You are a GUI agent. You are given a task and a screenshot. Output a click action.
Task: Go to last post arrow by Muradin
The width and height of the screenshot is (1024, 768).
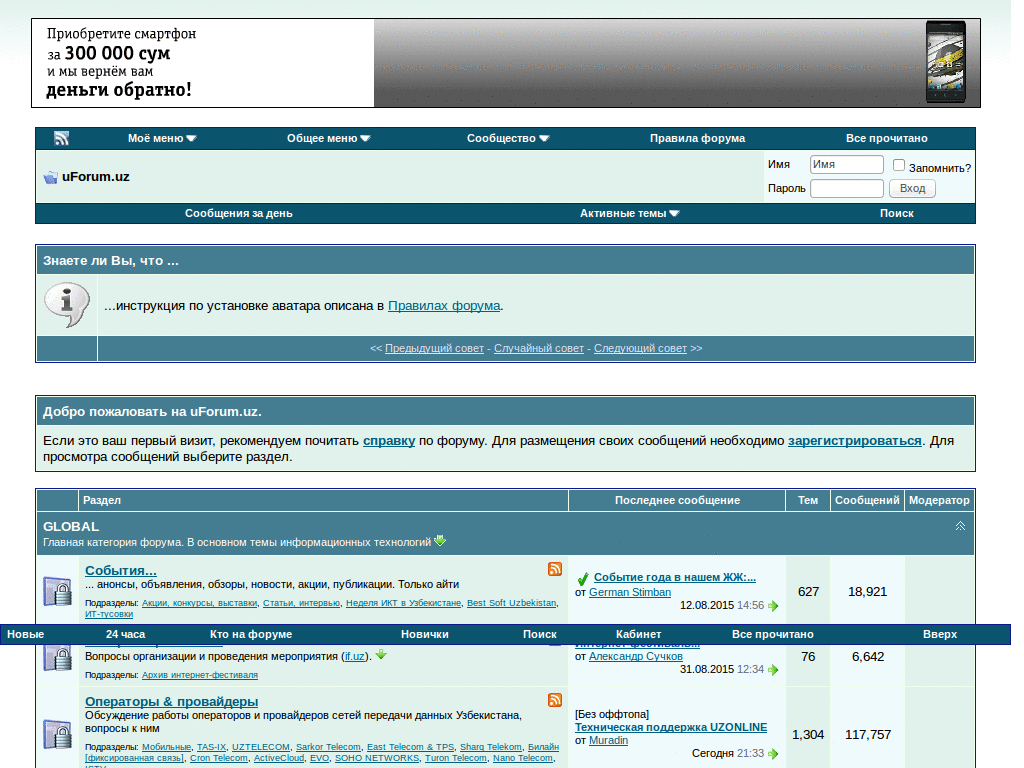(773, 754)
